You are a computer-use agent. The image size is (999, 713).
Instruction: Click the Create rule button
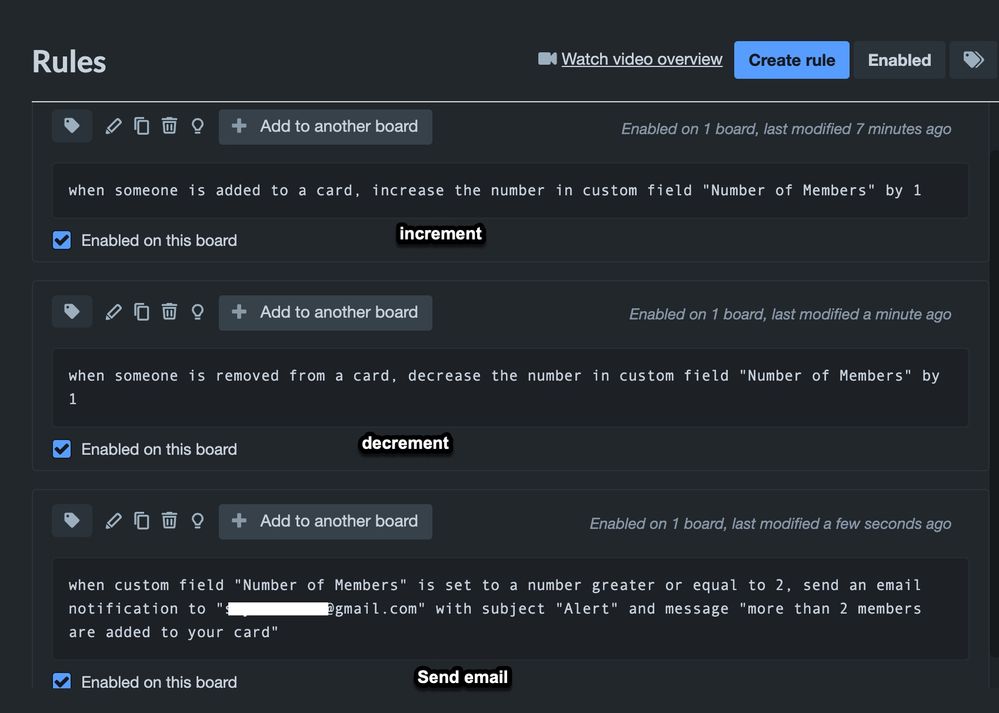coord(791,59)
